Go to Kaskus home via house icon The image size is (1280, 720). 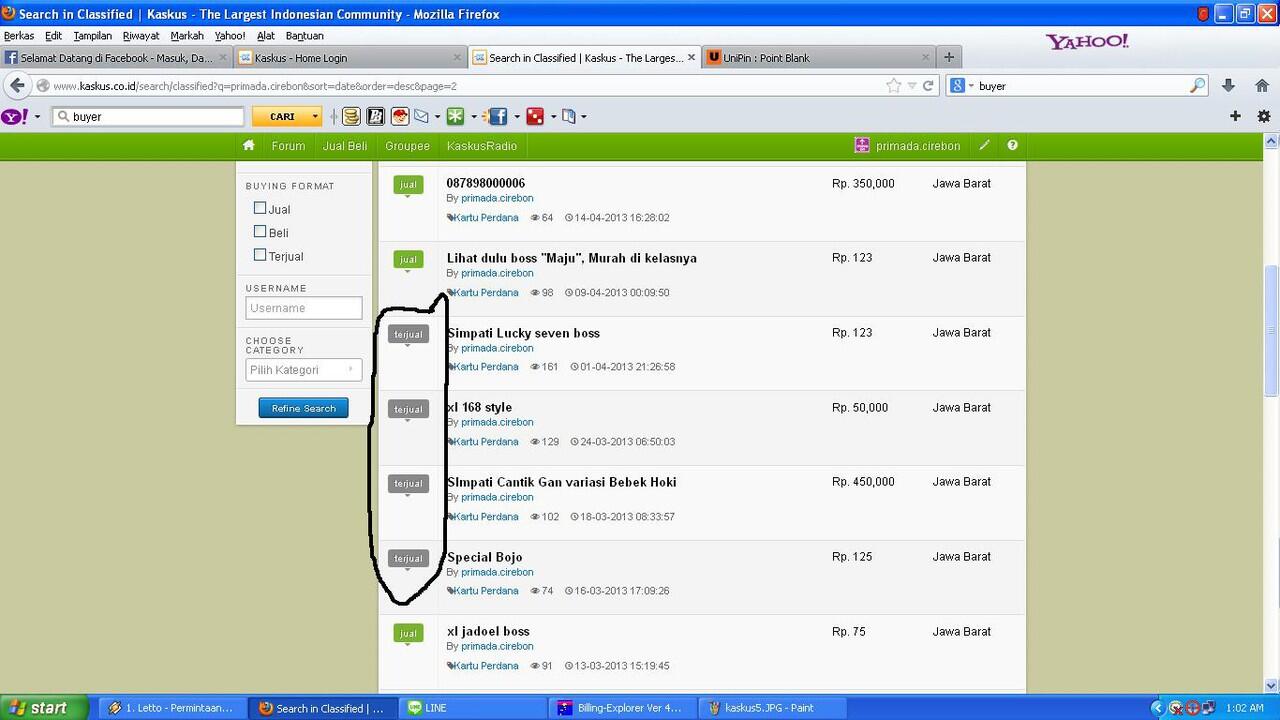click(249, 146)
